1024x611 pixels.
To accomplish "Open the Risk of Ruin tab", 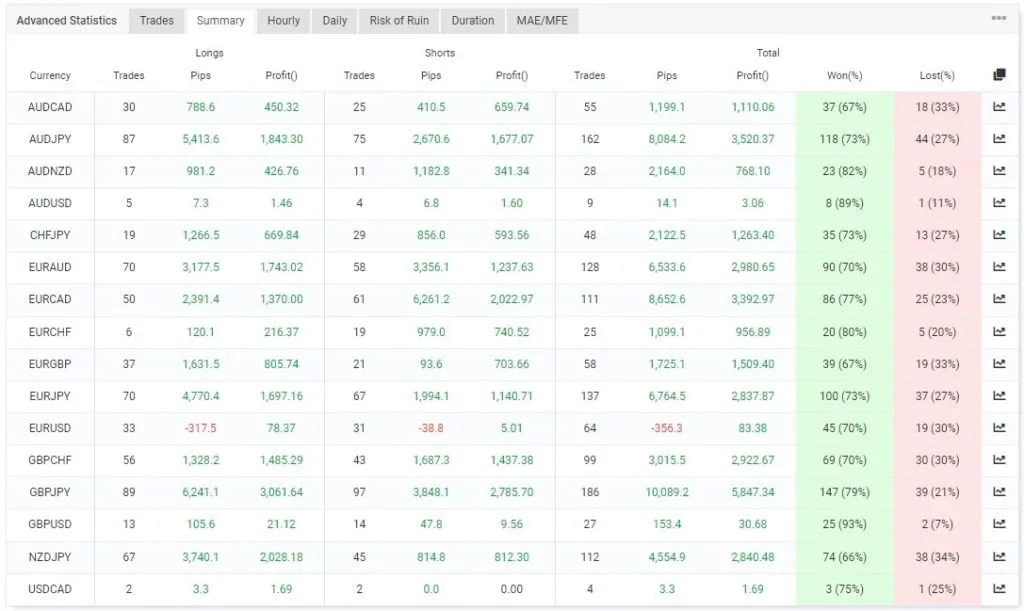I will (x=398, y=20).
